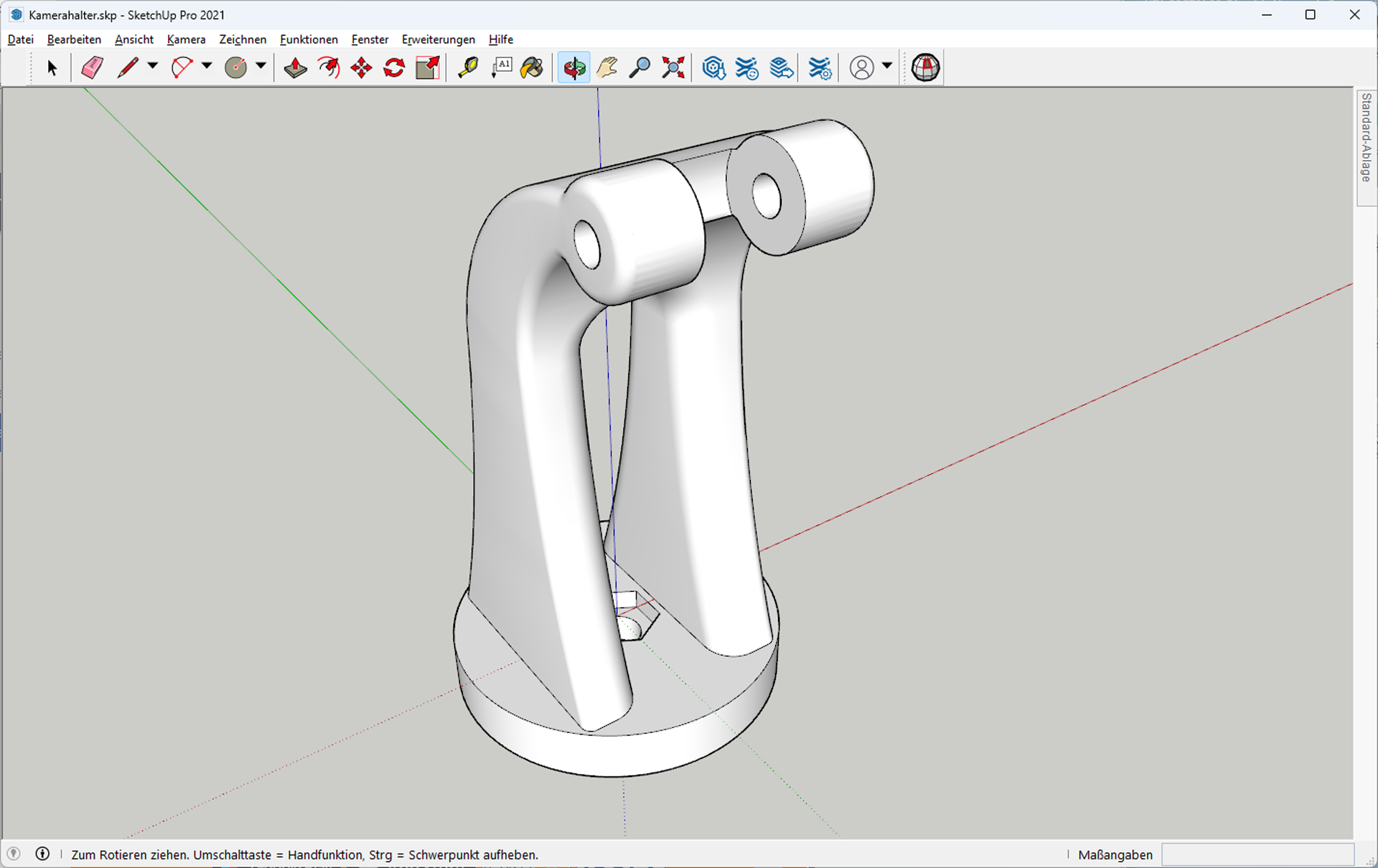Click the user account sign-in icon
1378x868 pixels.
[x=862, y=68]
